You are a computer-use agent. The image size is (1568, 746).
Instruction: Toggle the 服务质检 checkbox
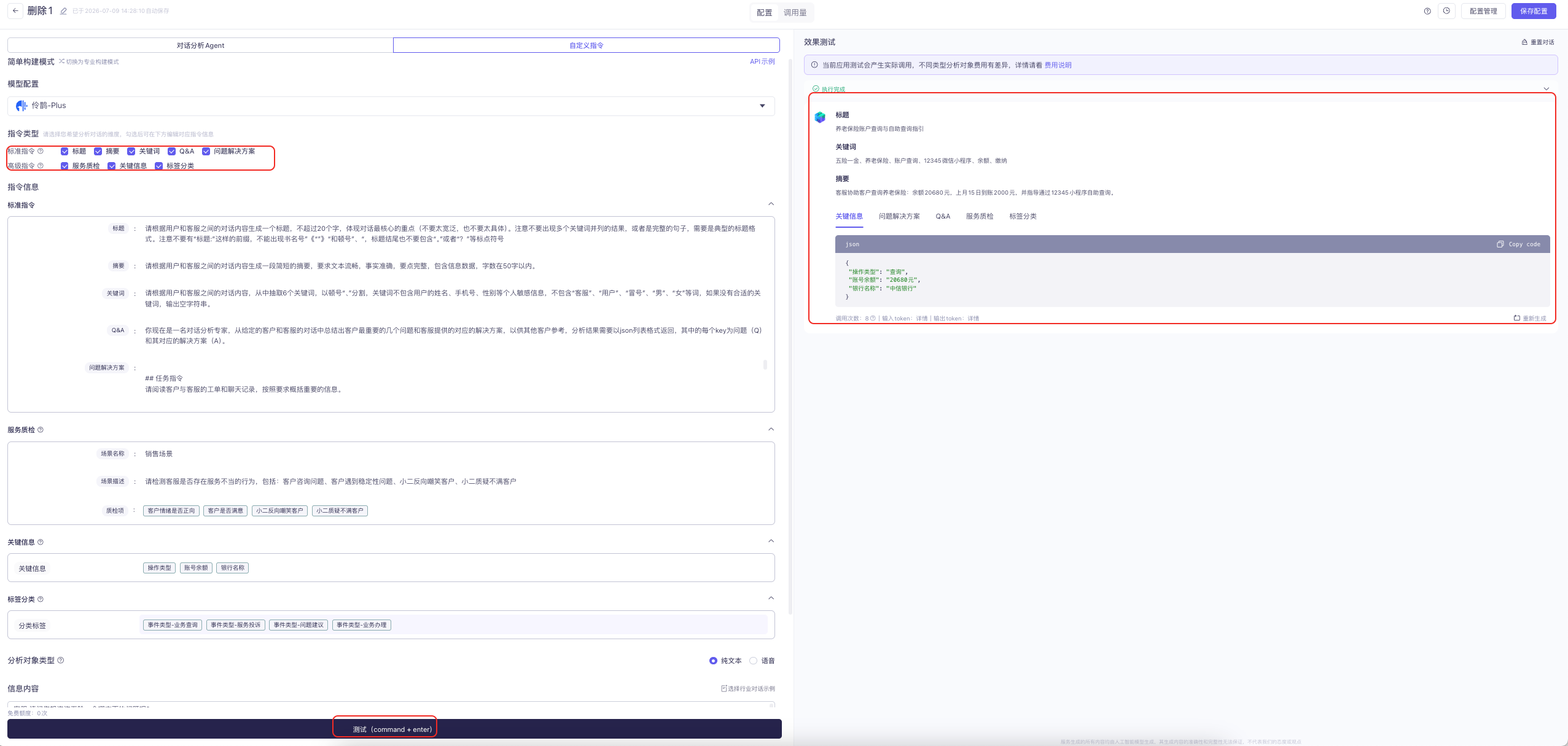[64, 166]
